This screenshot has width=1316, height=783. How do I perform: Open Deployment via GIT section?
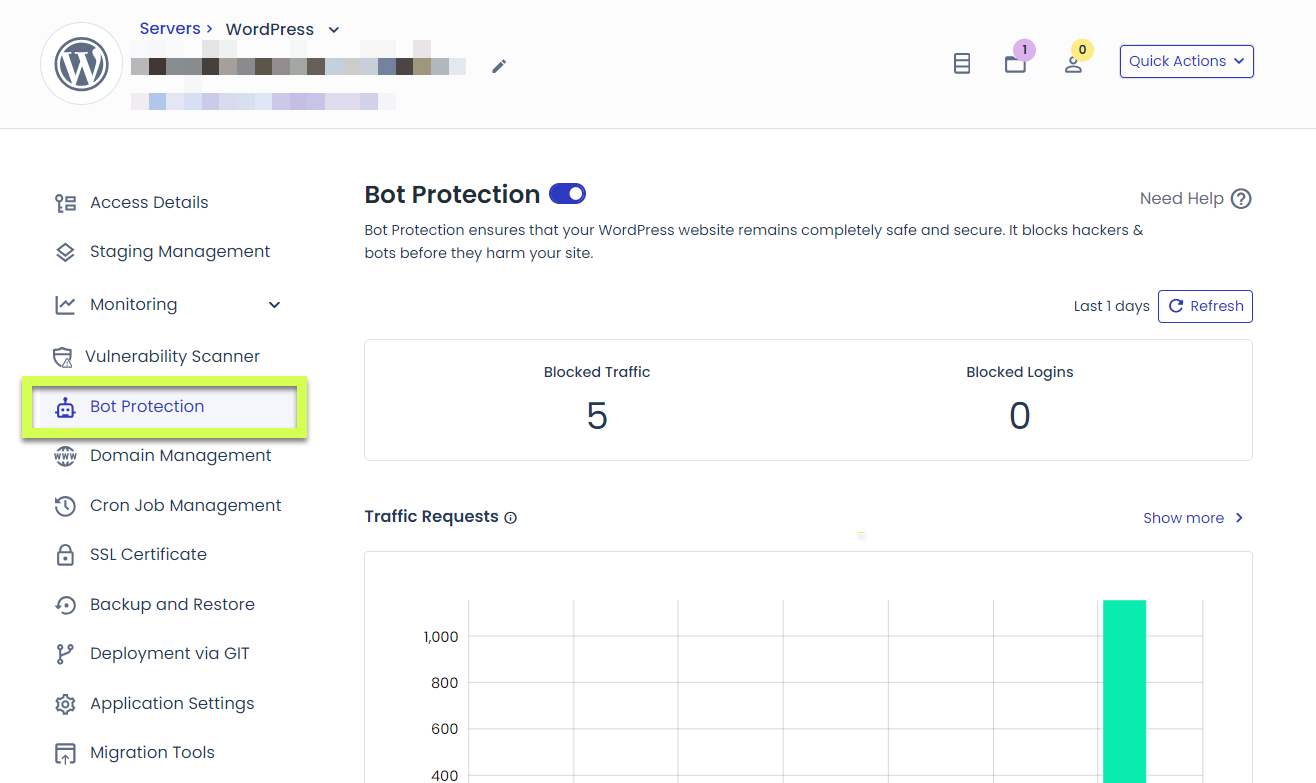click(x=170, y=654)
